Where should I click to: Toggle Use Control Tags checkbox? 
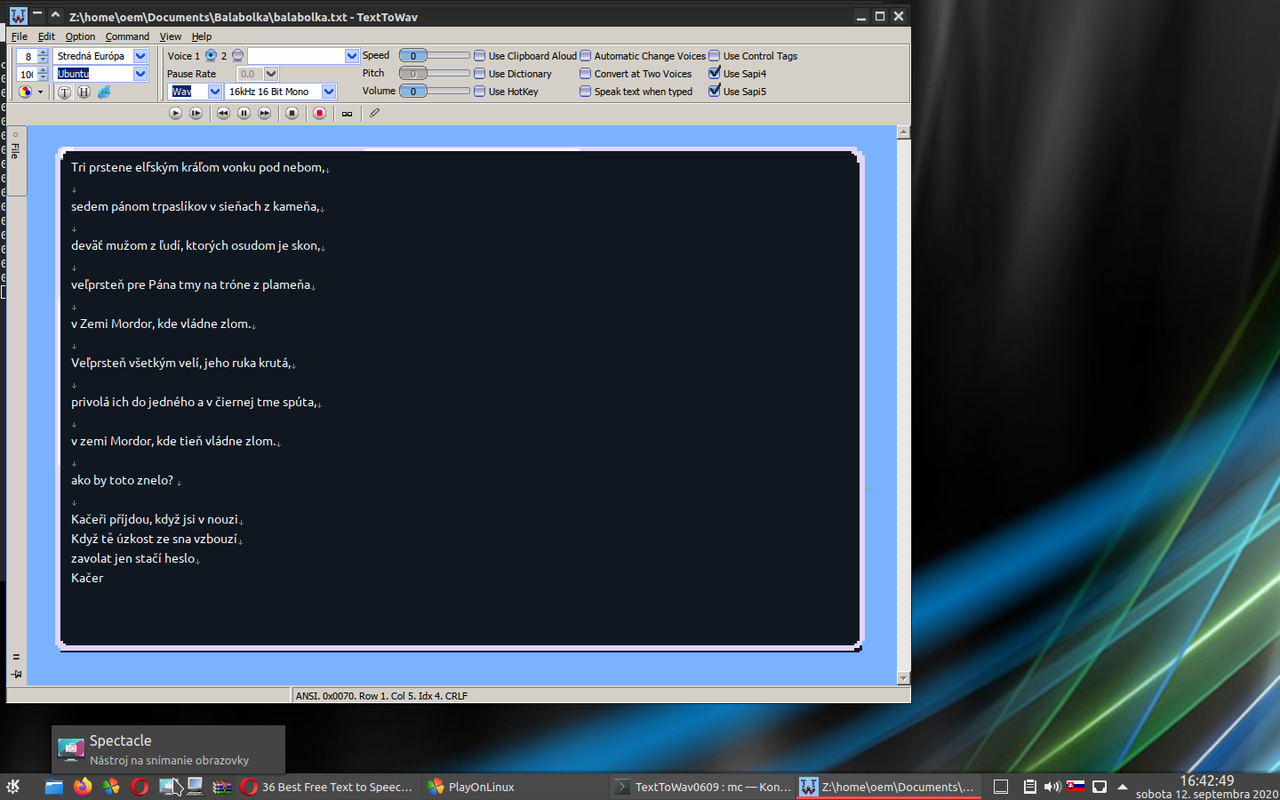(x=714, y=56)
